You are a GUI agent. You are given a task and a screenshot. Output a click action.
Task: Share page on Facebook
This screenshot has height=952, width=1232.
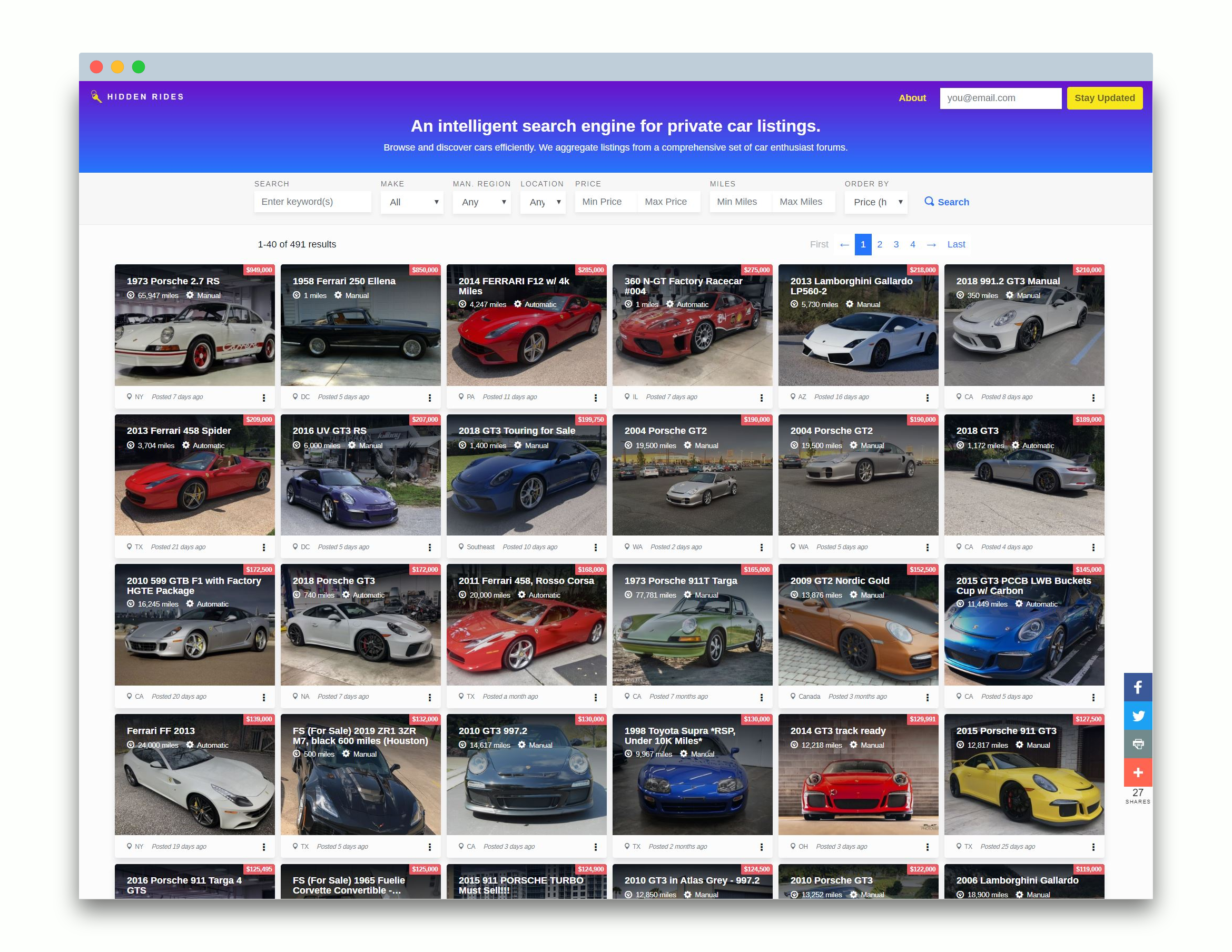click(1138, 687)
